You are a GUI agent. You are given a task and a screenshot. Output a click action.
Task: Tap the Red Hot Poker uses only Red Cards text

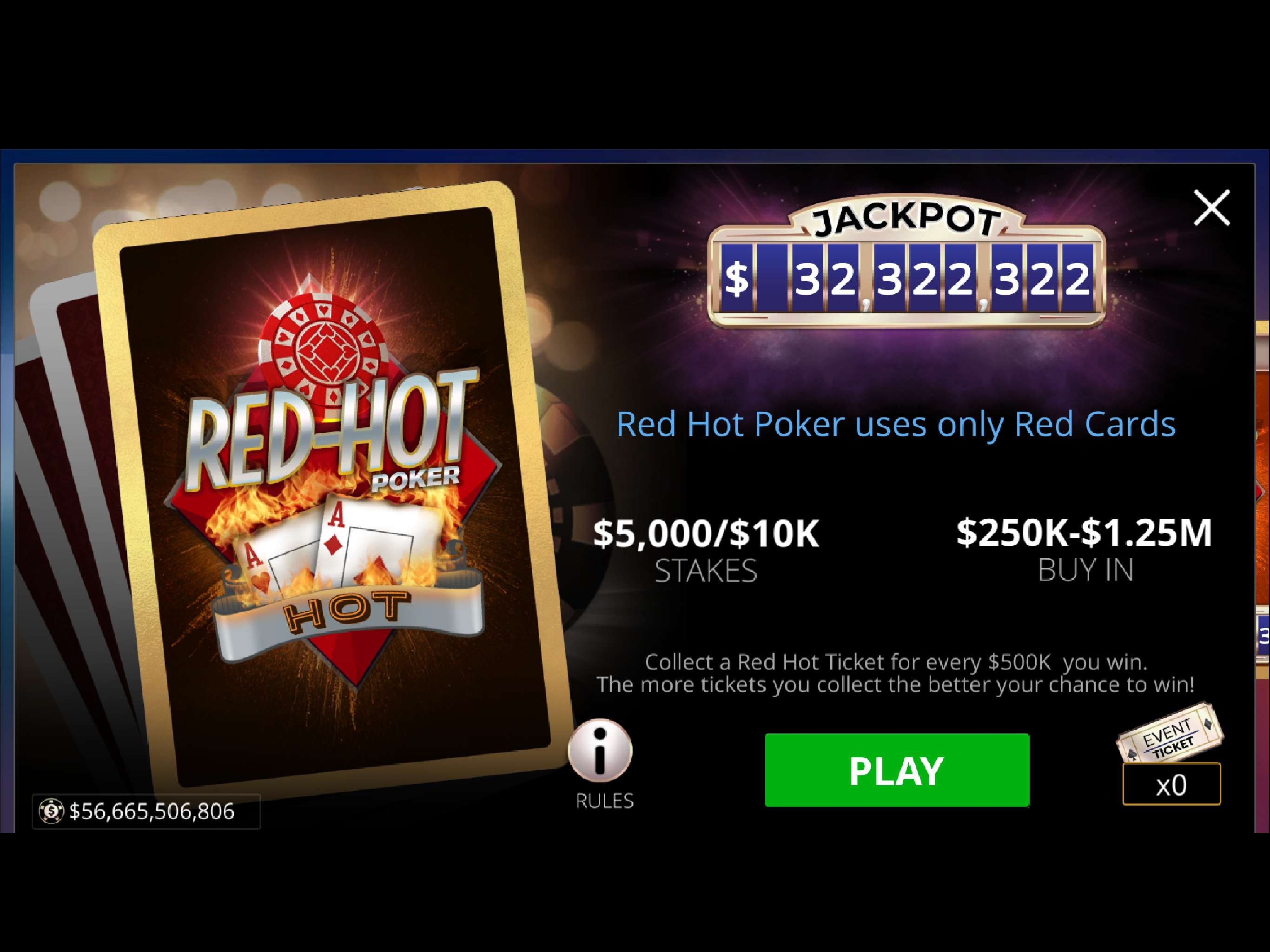[x=896, y=424]
